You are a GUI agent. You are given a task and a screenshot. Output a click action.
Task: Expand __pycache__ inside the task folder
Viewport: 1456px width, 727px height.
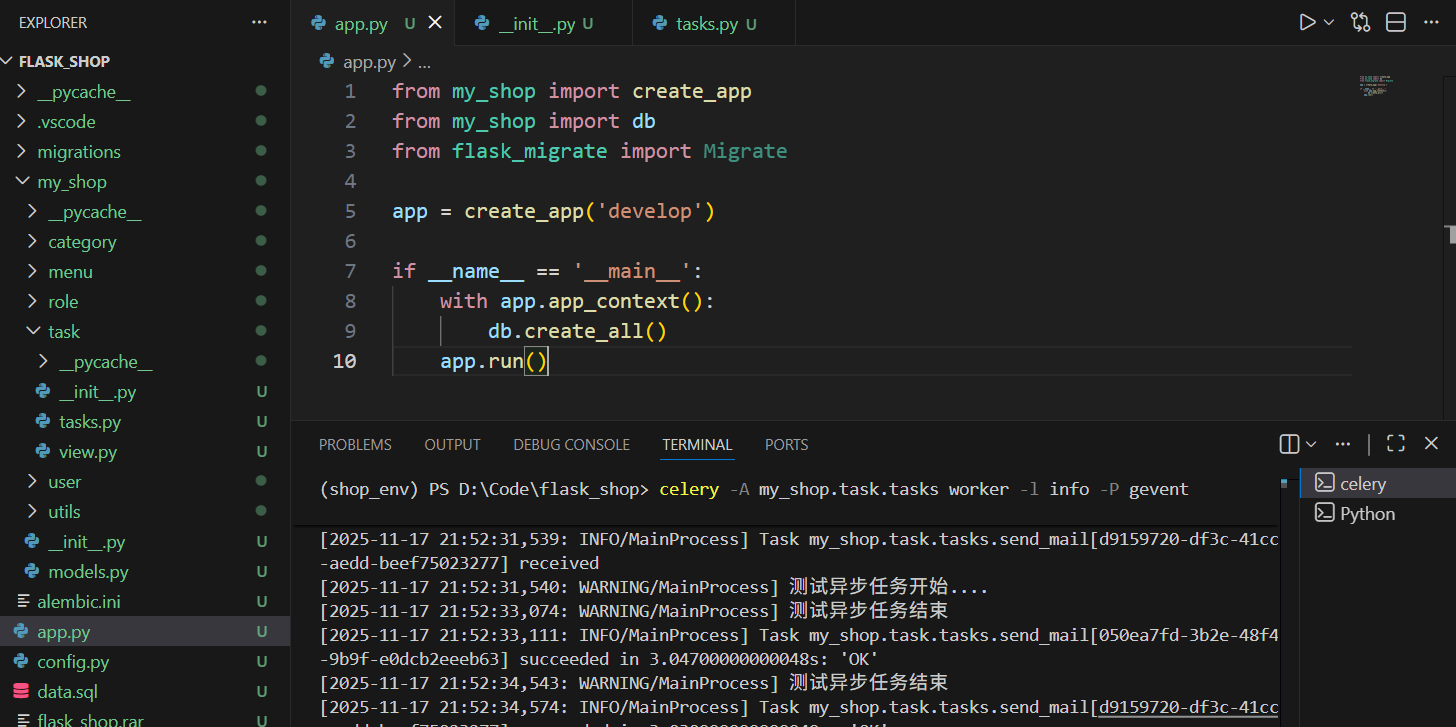(x=145, y=362)
